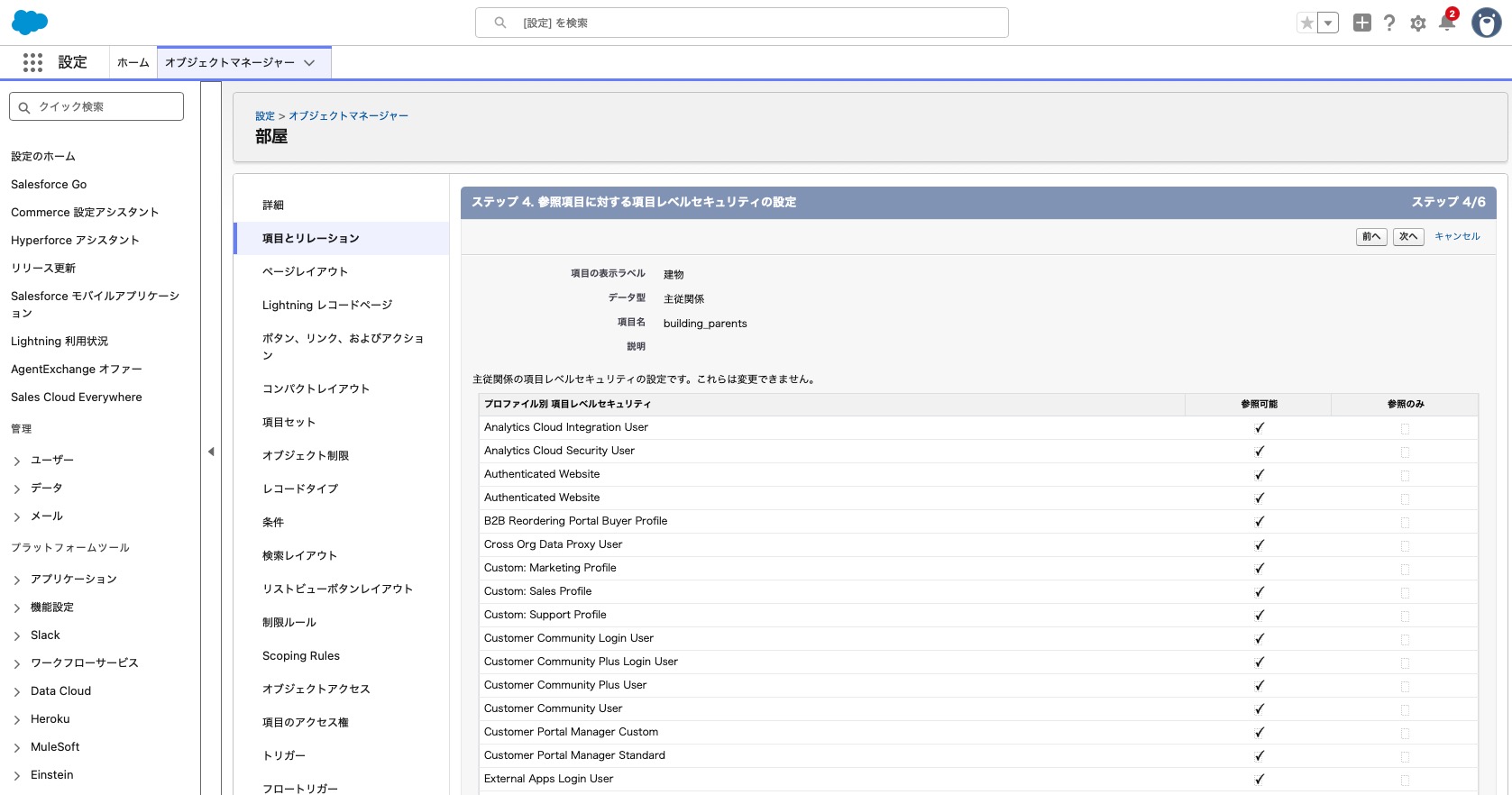The height and width of the screenshot is (795, 1512).
Task: Open 項目とリレーション in the object menu
Action: pos(342,238)
